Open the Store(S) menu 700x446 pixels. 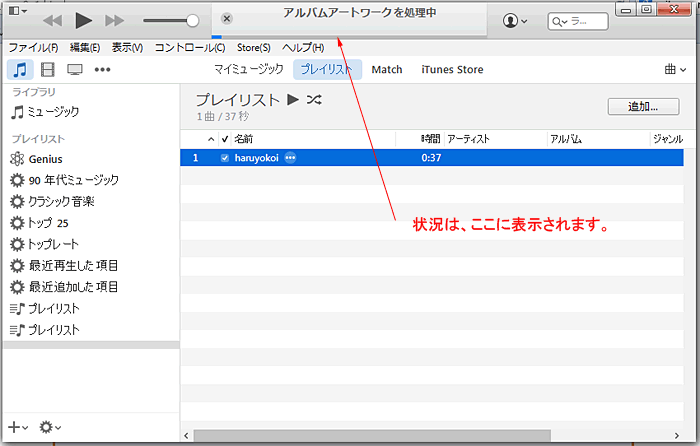coord(254,47)
